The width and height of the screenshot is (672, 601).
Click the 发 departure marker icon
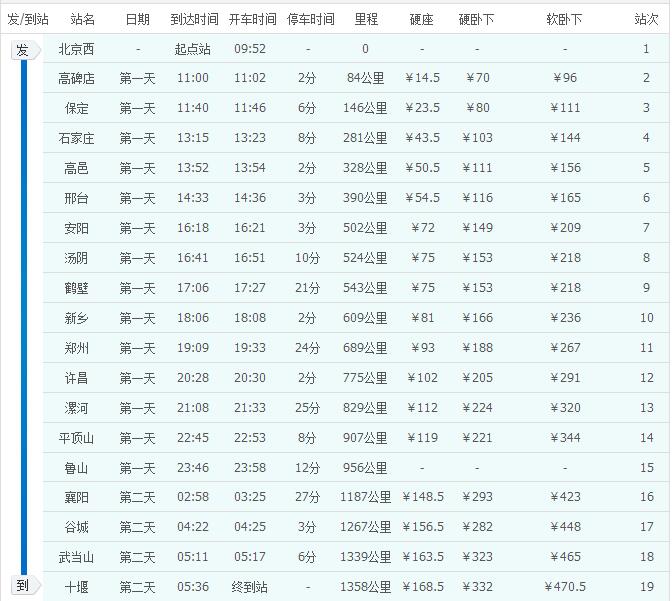point(22,50)
